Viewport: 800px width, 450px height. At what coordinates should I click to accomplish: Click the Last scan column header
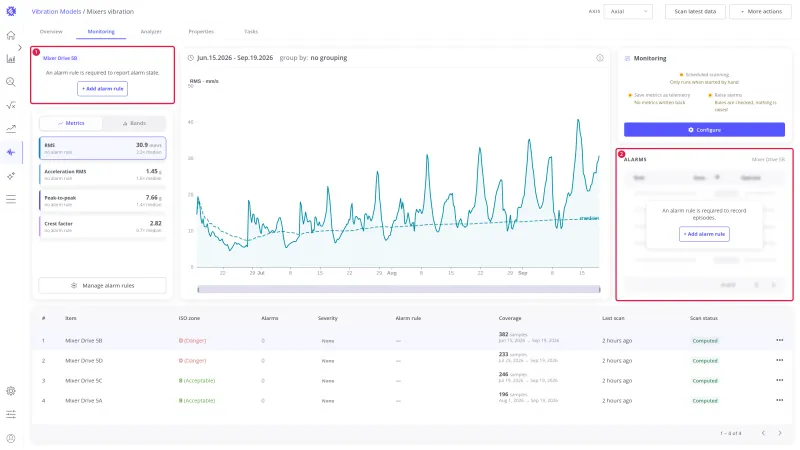coord(613,318)
